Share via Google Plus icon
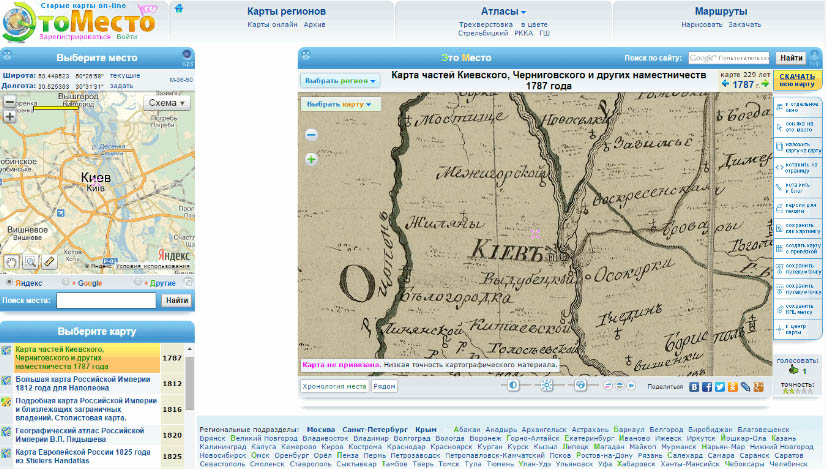Image resolution: width=826 pixels, height=469 pixels. point(759,387)
